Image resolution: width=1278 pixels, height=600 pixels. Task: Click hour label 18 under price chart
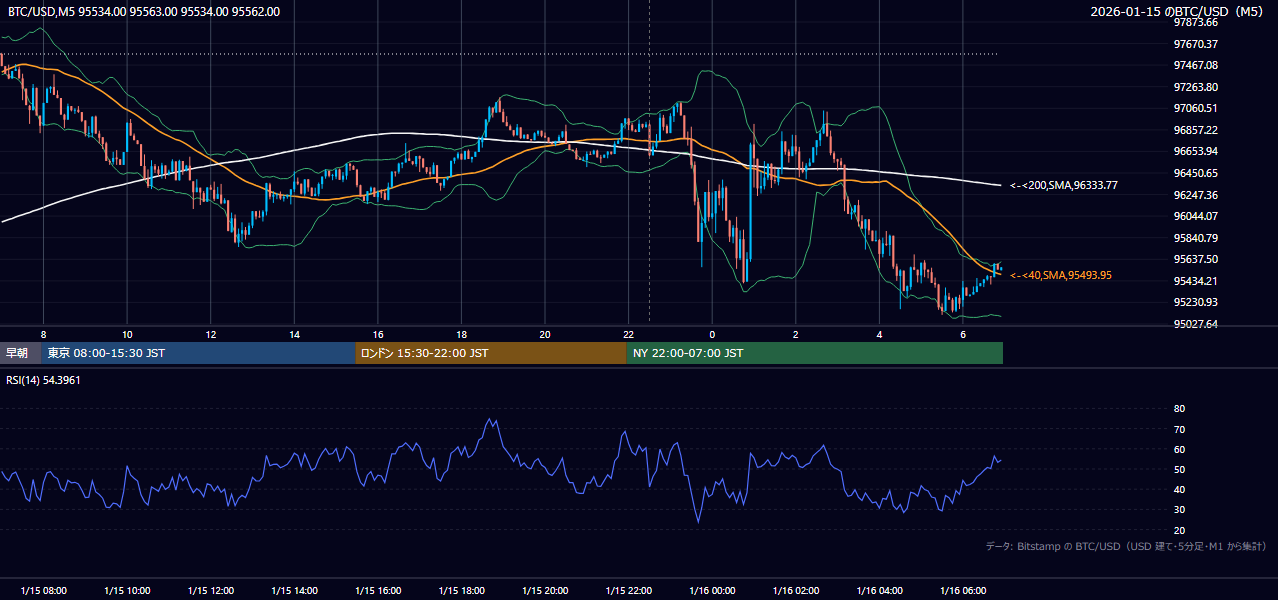click(461, 334)
